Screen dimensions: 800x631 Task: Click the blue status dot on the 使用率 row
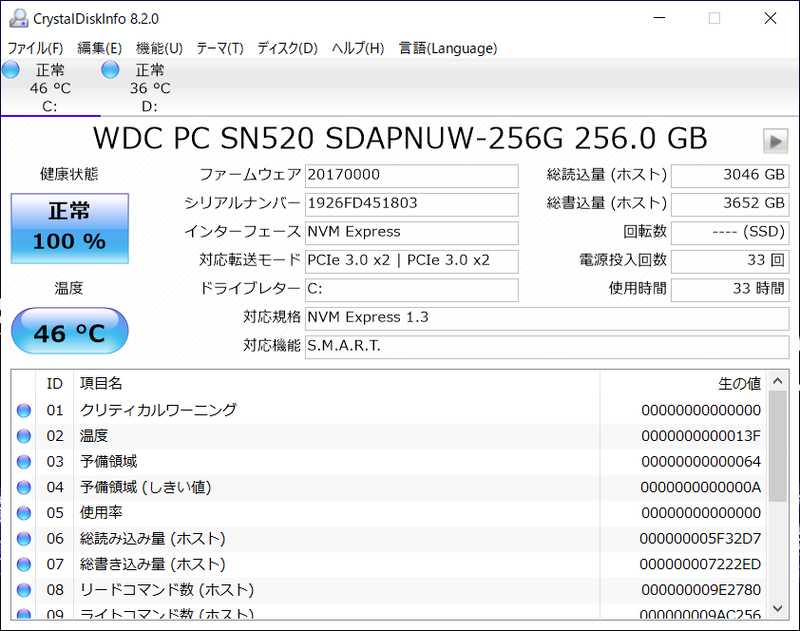(x=22, y=513)
